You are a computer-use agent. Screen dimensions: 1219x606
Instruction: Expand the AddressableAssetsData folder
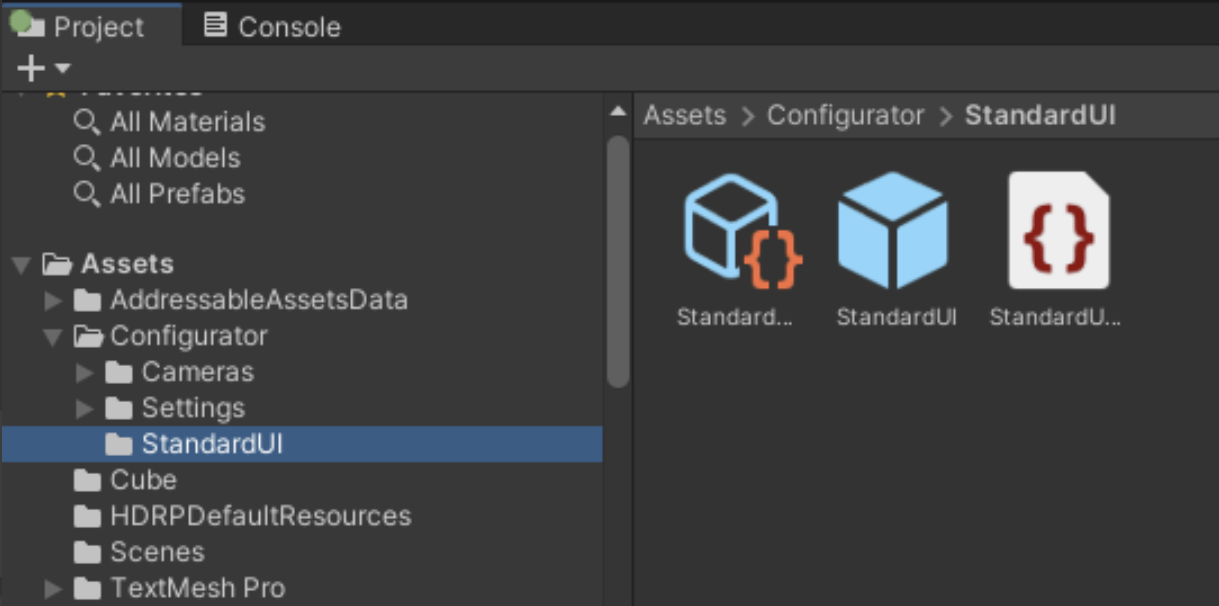(x=54, y=300)
